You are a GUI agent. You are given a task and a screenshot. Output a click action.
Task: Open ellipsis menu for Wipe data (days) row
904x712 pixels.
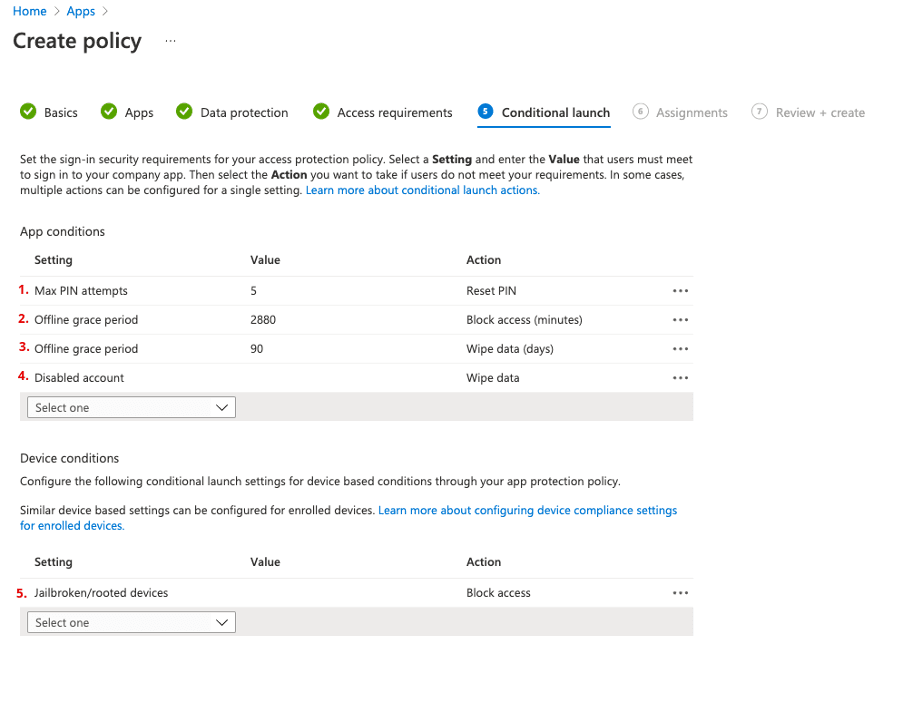(x=680, y=349)
